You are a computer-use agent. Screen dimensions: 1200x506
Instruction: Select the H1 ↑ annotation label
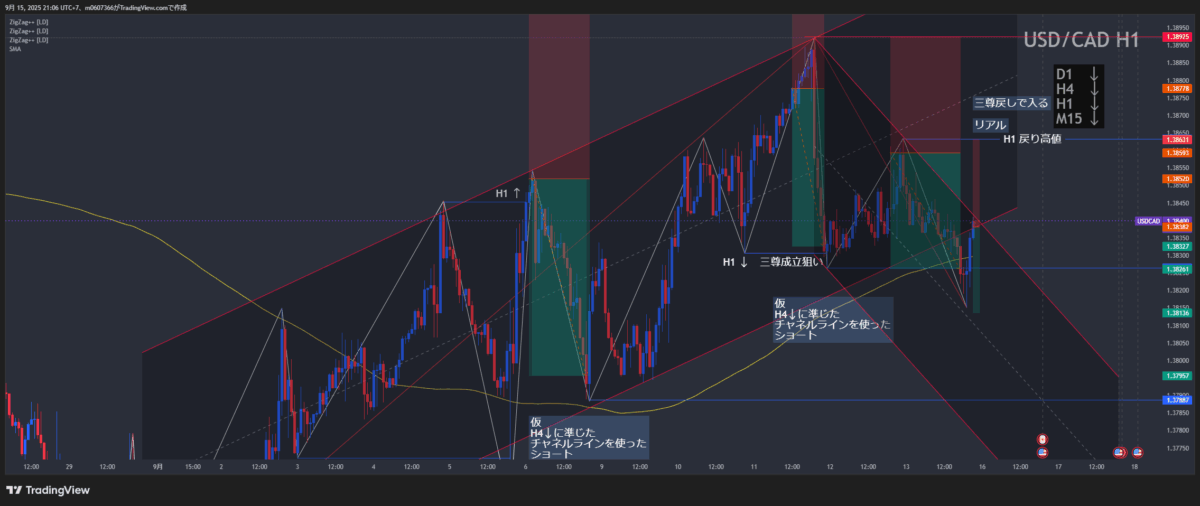coord(508,193)
